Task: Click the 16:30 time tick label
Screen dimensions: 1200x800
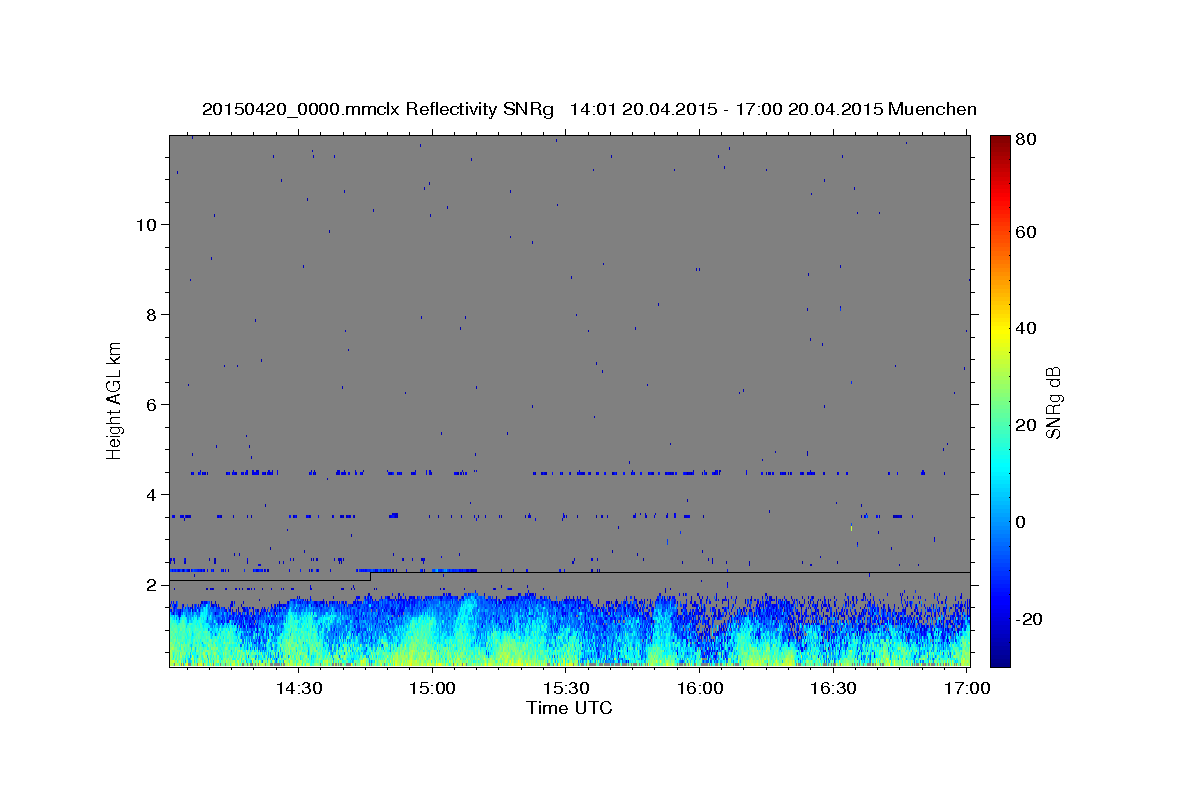Action: (833, 688)
